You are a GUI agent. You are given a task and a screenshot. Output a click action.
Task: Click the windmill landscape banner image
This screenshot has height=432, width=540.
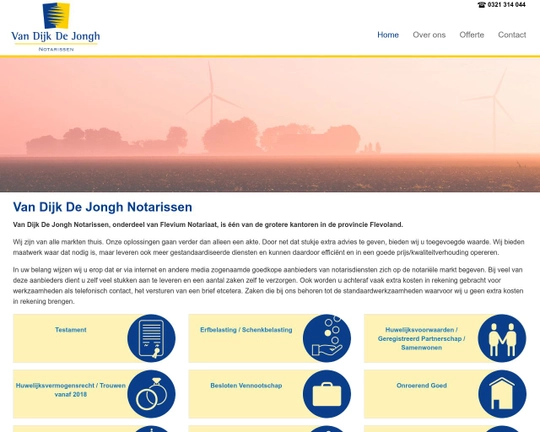270,125
